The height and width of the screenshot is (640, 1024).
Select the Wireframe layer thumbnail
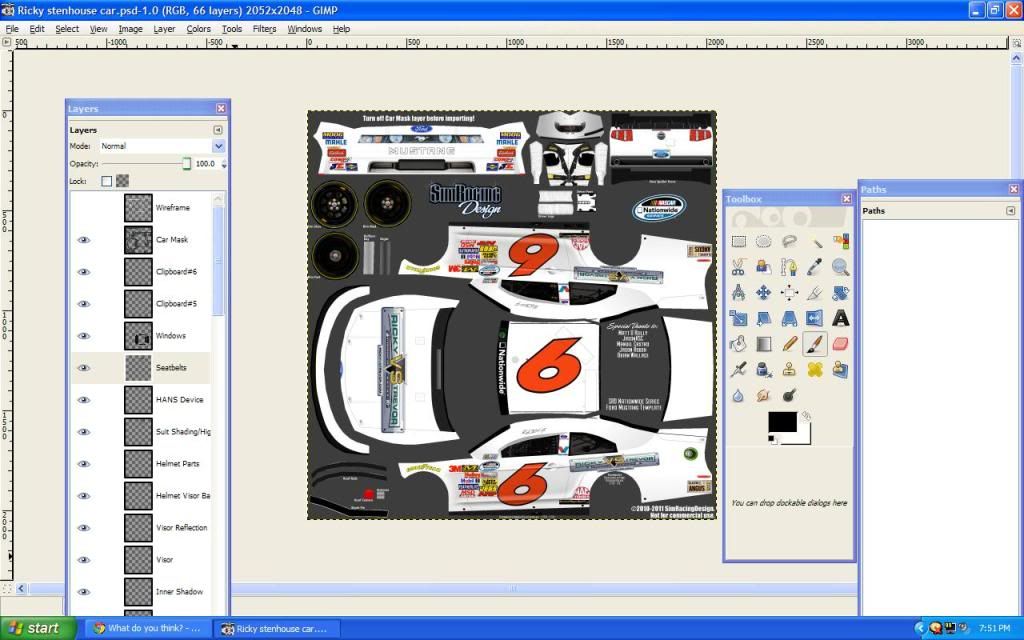coord(138,208)
